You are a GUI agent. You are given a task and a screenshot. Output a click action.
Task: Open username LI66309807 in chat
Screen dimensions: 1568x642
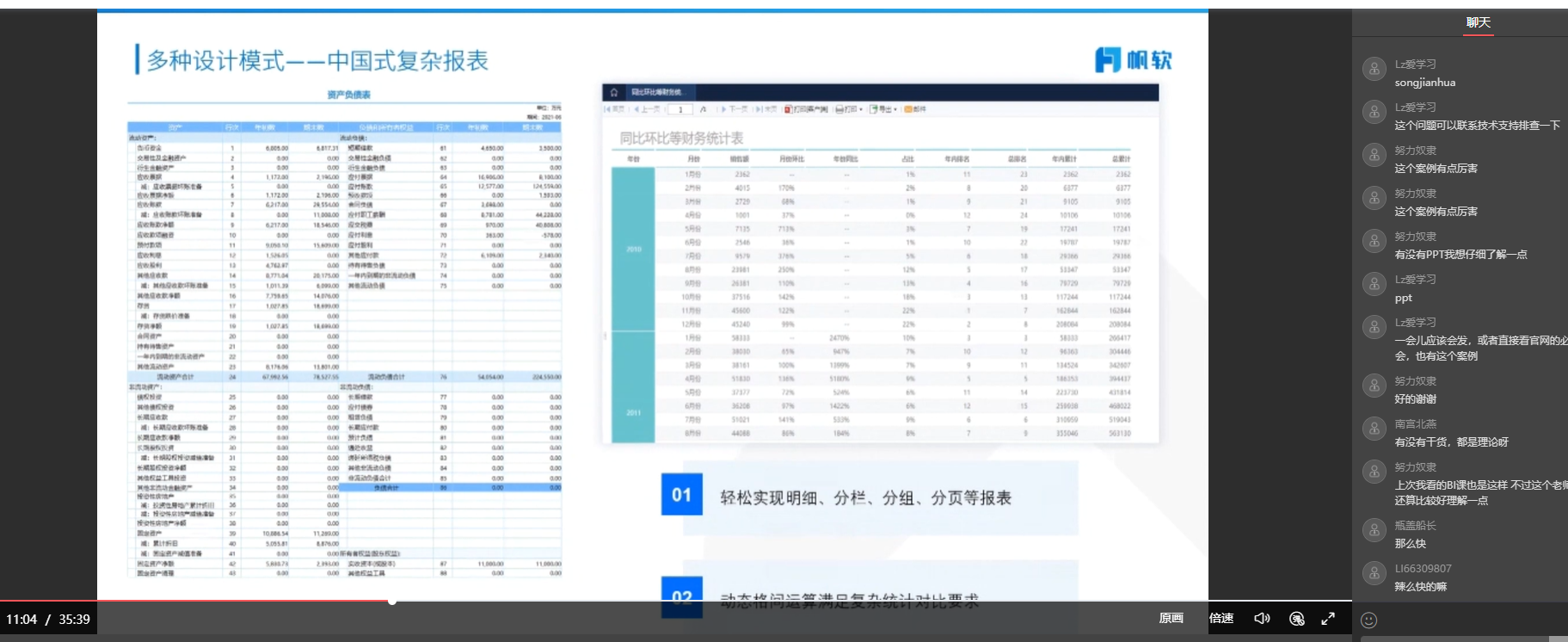point(1423,569)
